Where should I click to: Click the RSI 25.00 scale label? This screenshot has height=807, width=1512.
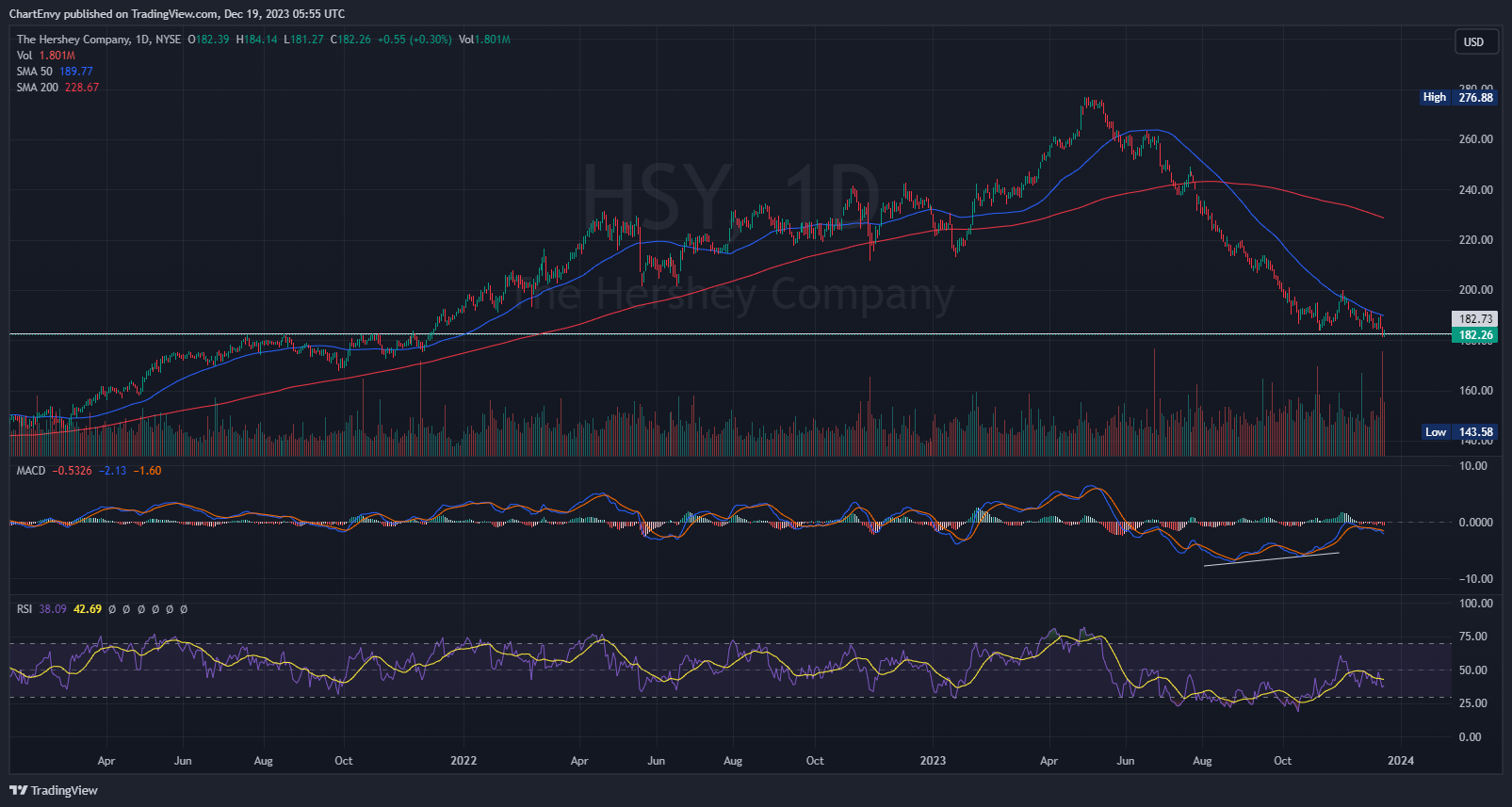1475,703
